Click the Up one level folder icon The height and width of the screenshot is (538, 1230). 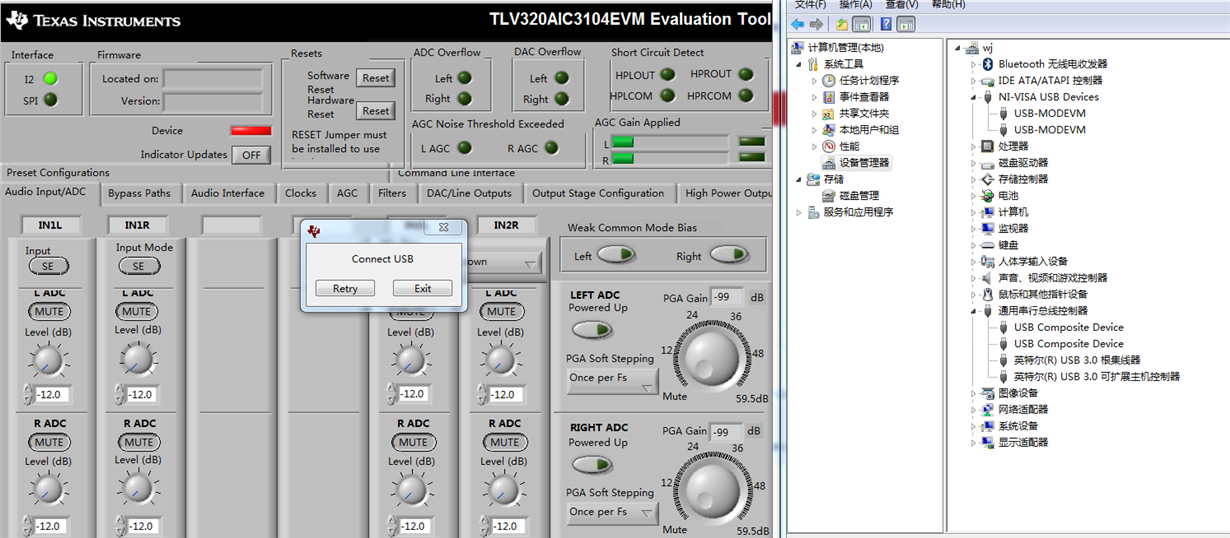843,24
